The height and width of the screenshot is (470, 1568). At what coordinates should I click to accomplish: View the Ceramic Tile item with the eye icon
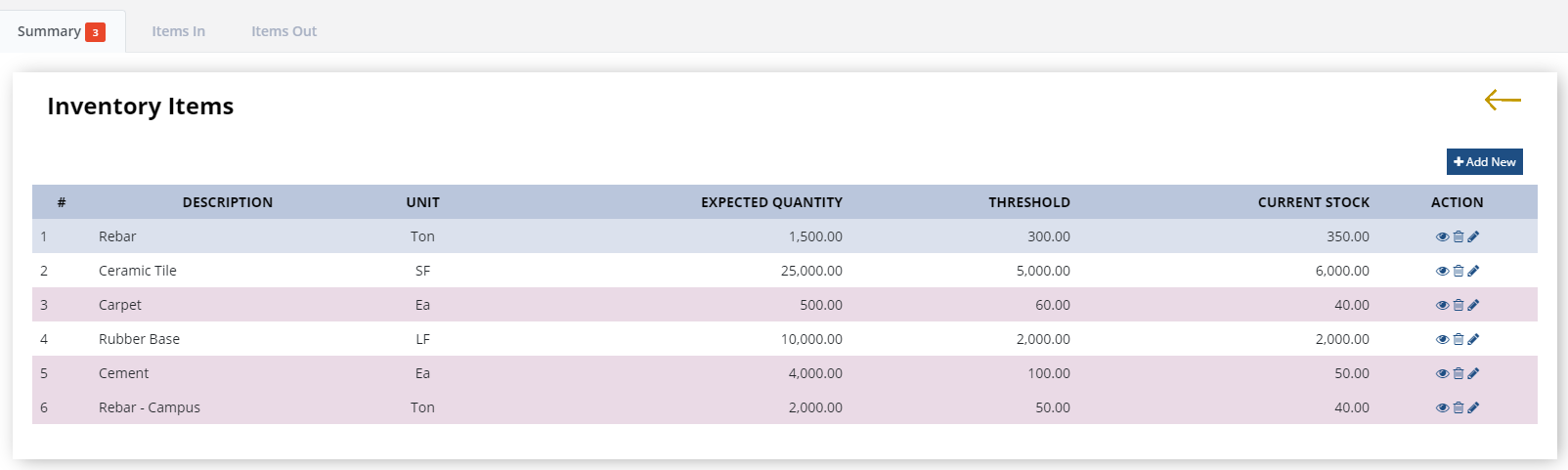coord(1442,271)
